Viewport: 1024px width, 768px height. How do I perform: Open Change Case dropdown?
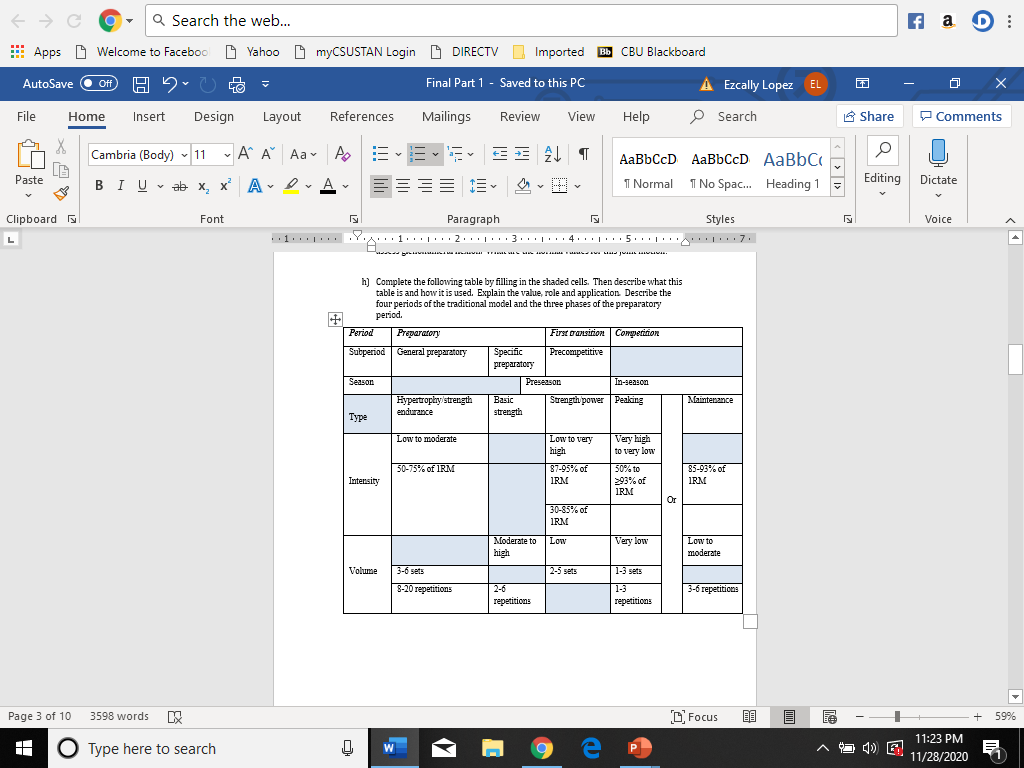pyautogui.click(x=303, y=154)
